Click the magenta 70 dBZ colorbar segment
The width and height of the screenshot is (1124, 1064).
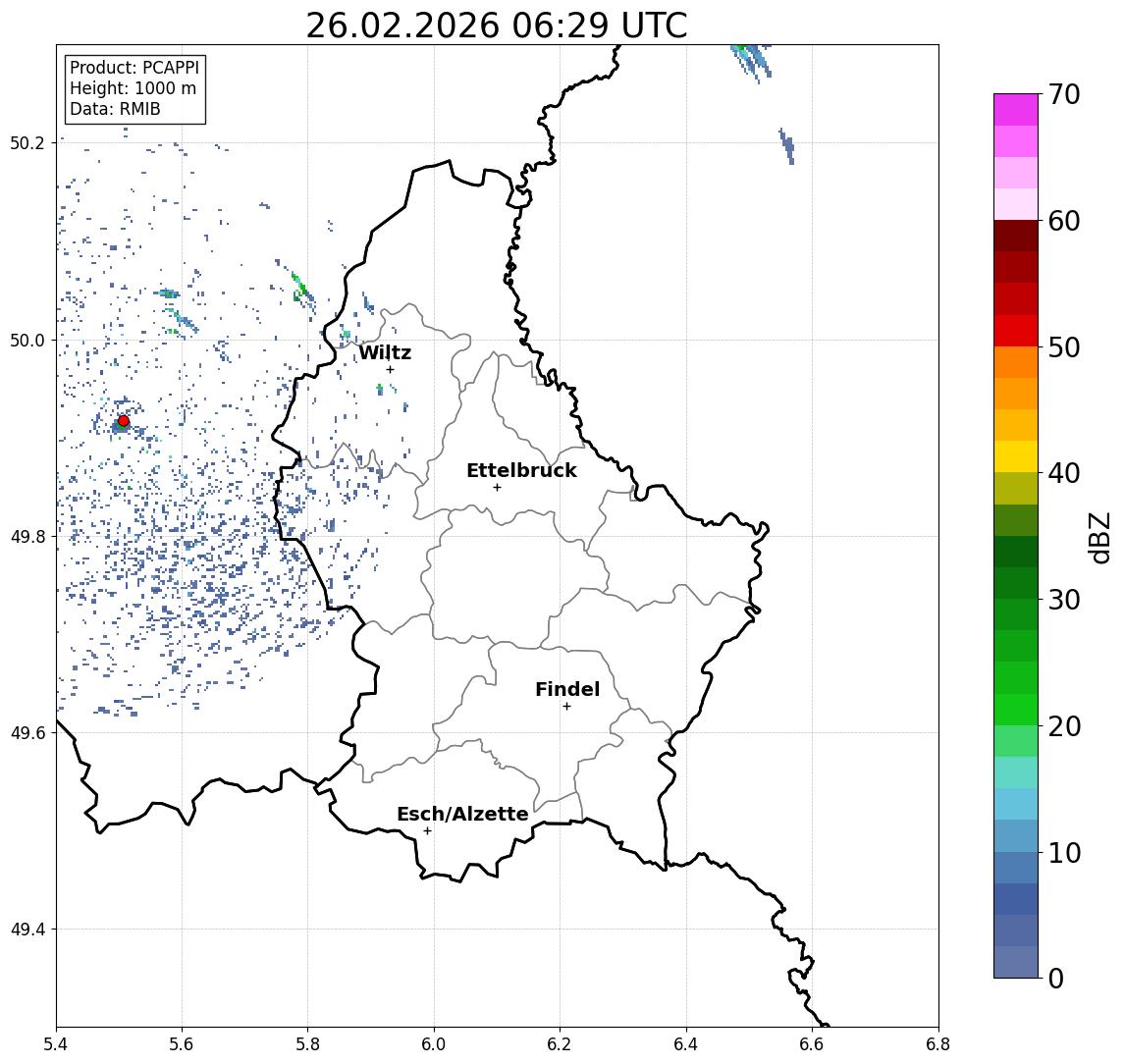(x=1016, y=110)
